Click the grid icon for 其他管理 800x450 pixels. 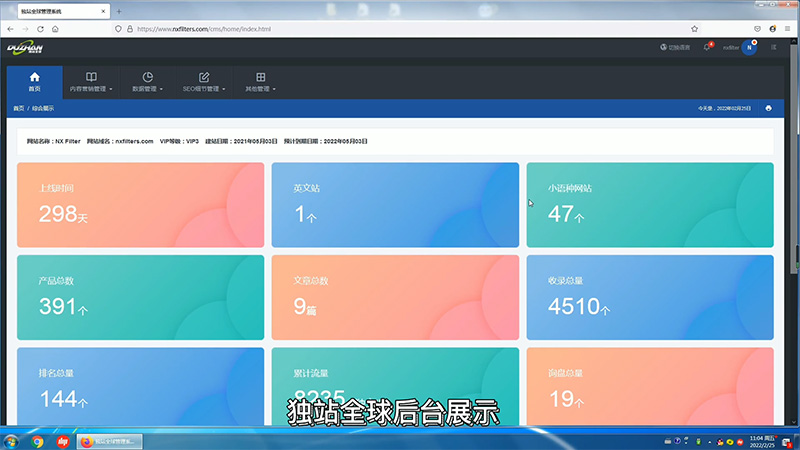pyautogui.click(x=261, y=77)
